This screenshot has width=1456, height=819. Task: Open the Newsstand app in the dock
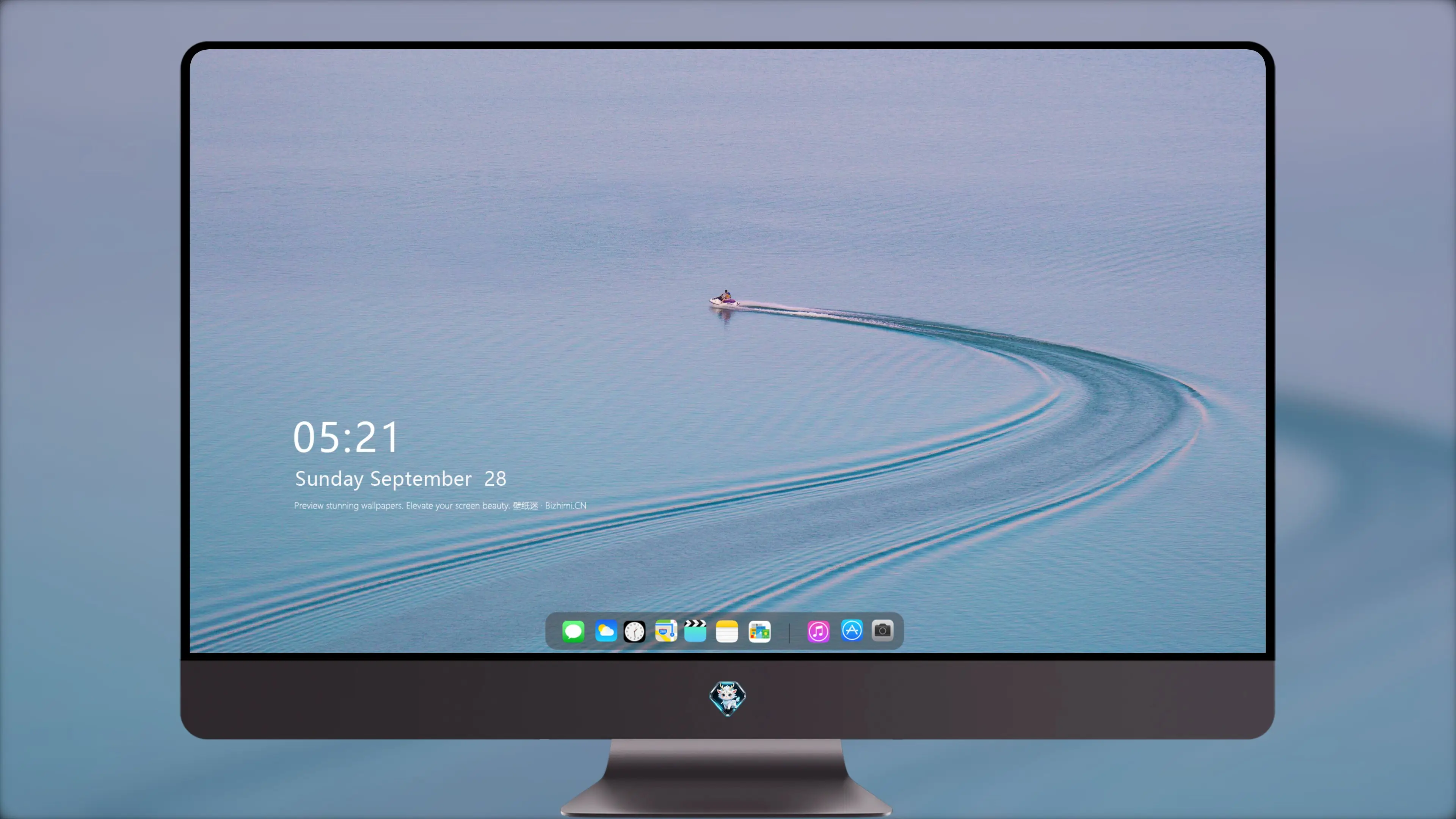pyautogui.click(x=759, y=631)
